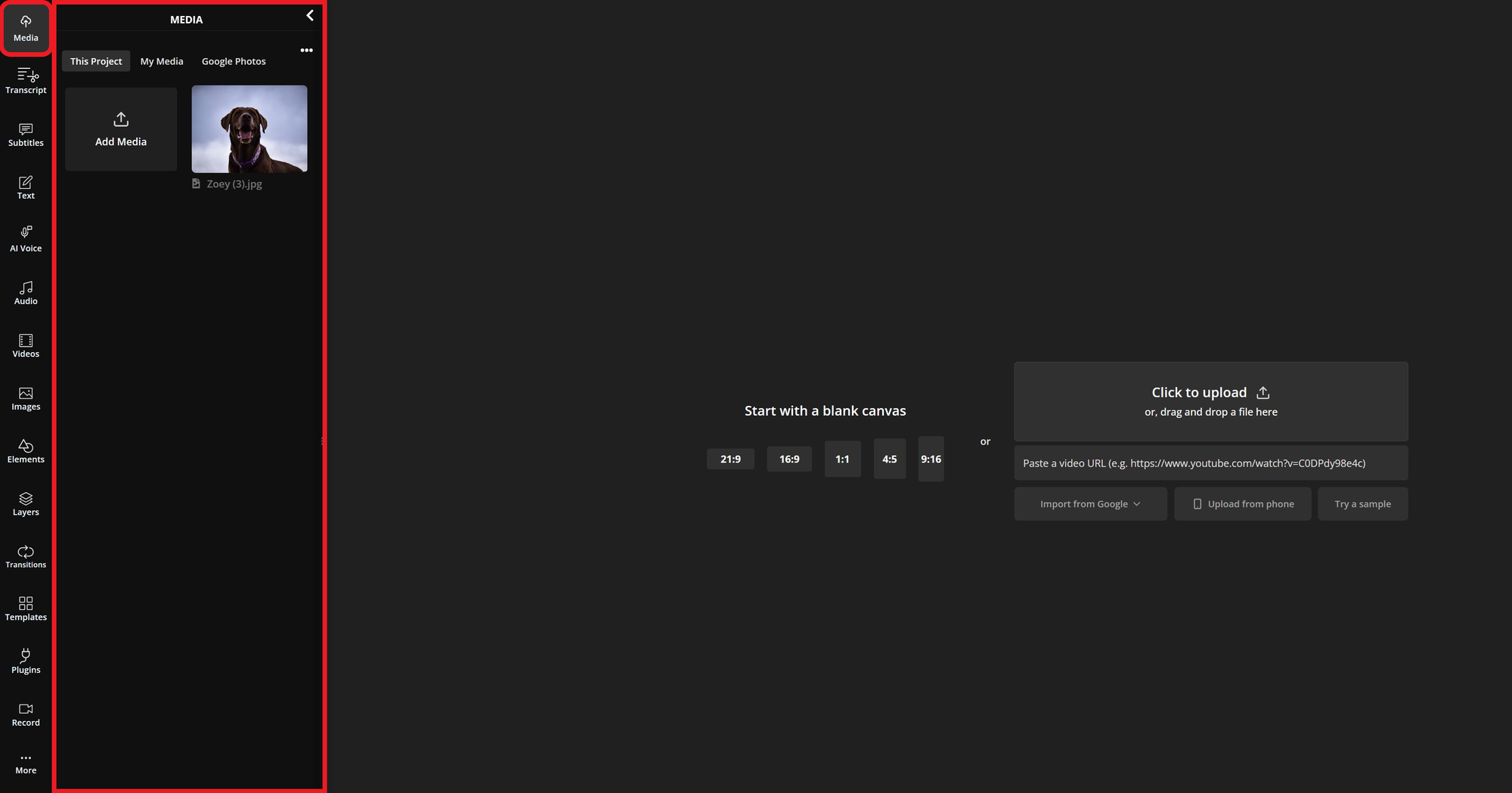Select the Zoey (3).jpg thumbnail

(249, 129)
